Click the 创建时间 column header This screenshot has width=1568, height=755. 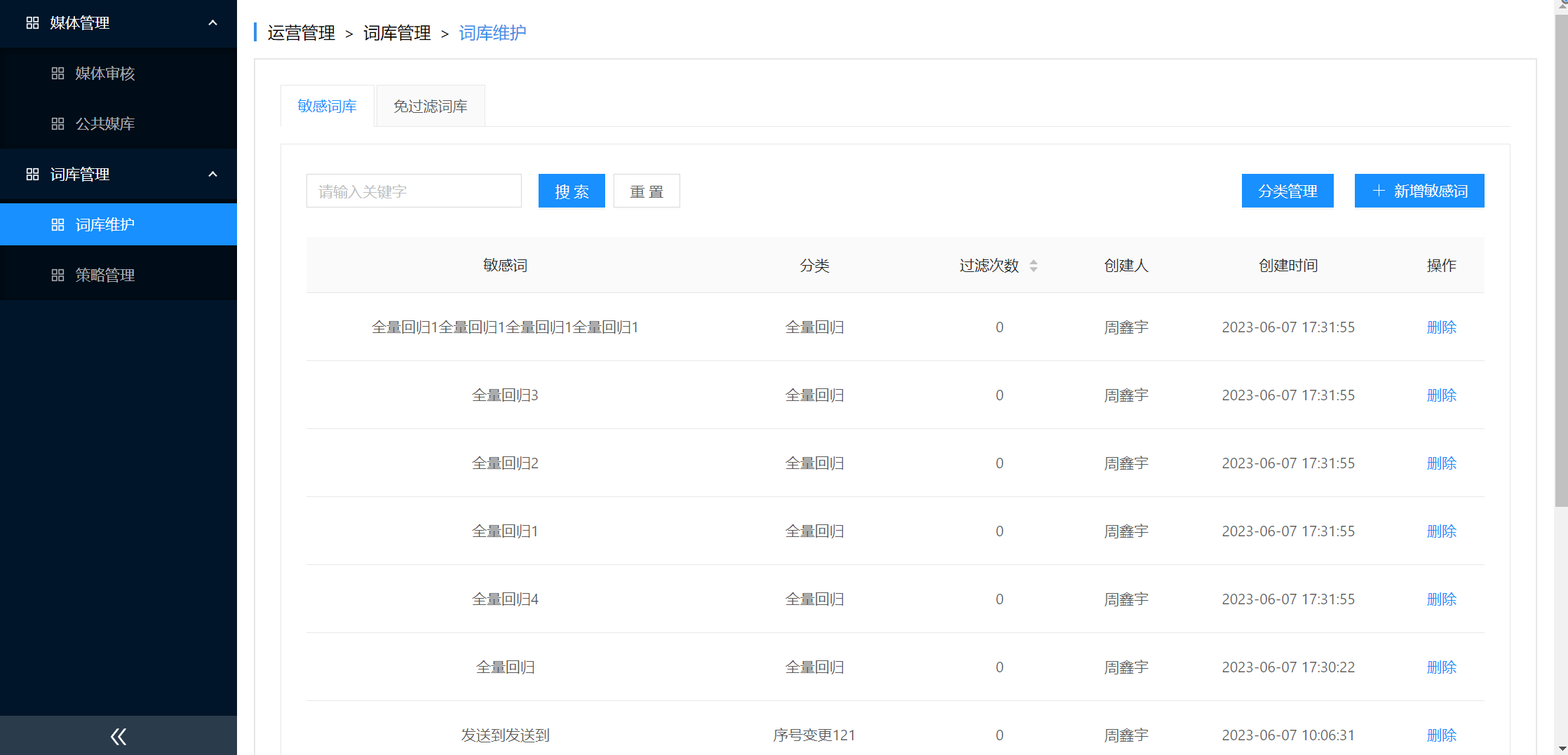click(x=1288, y=266)
